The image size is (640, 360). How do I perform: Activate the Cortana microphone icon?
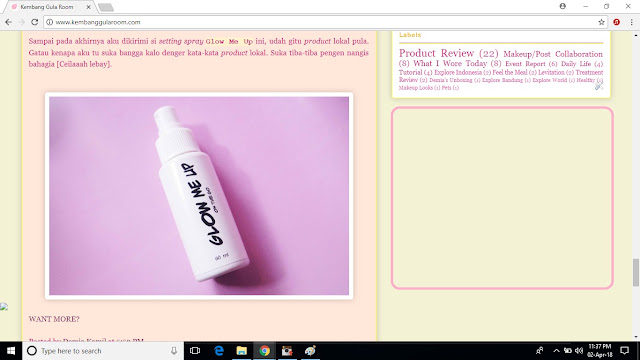tap(174, 351)
